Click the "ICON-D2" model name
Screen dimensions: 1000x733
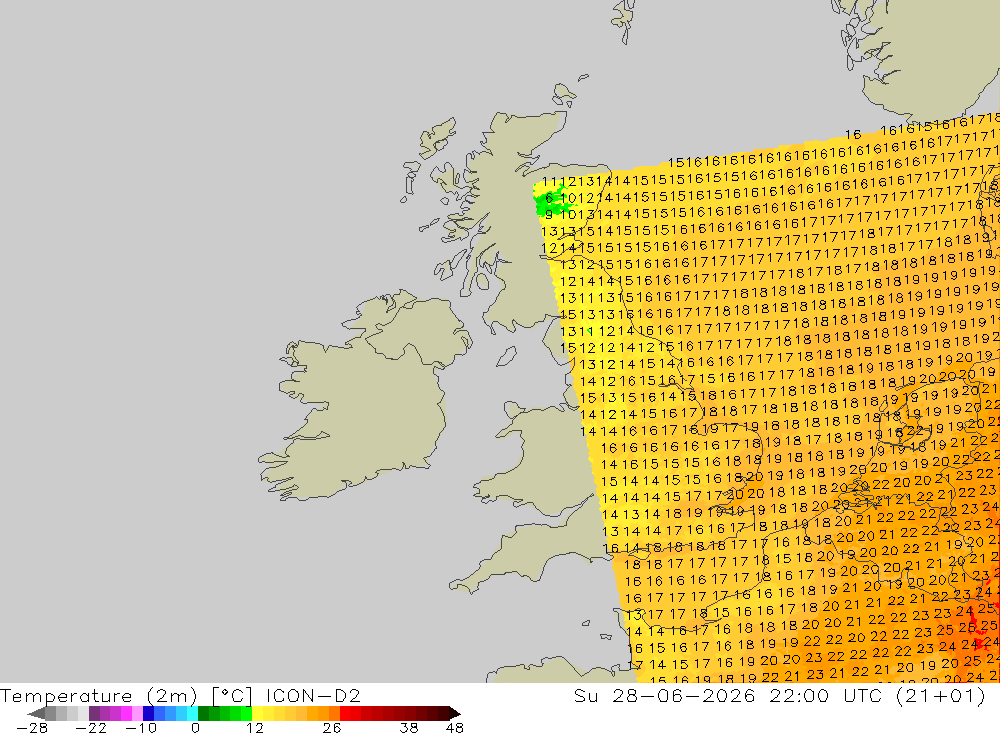pos(313,695)
